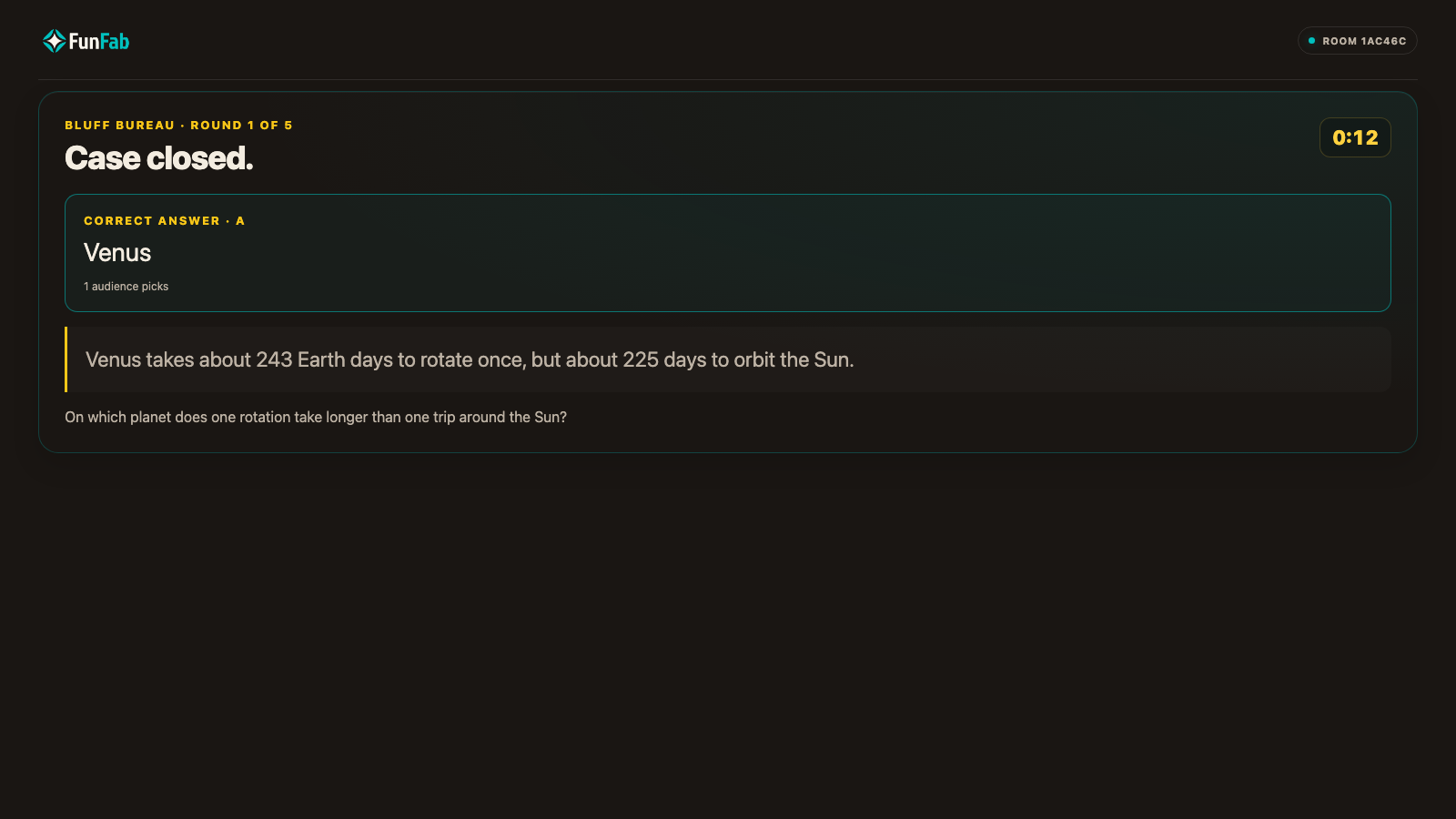This screenshot has width=1456, height=819.
Task: Click the words 243 Earth days
Action: [x=324, y=359]
